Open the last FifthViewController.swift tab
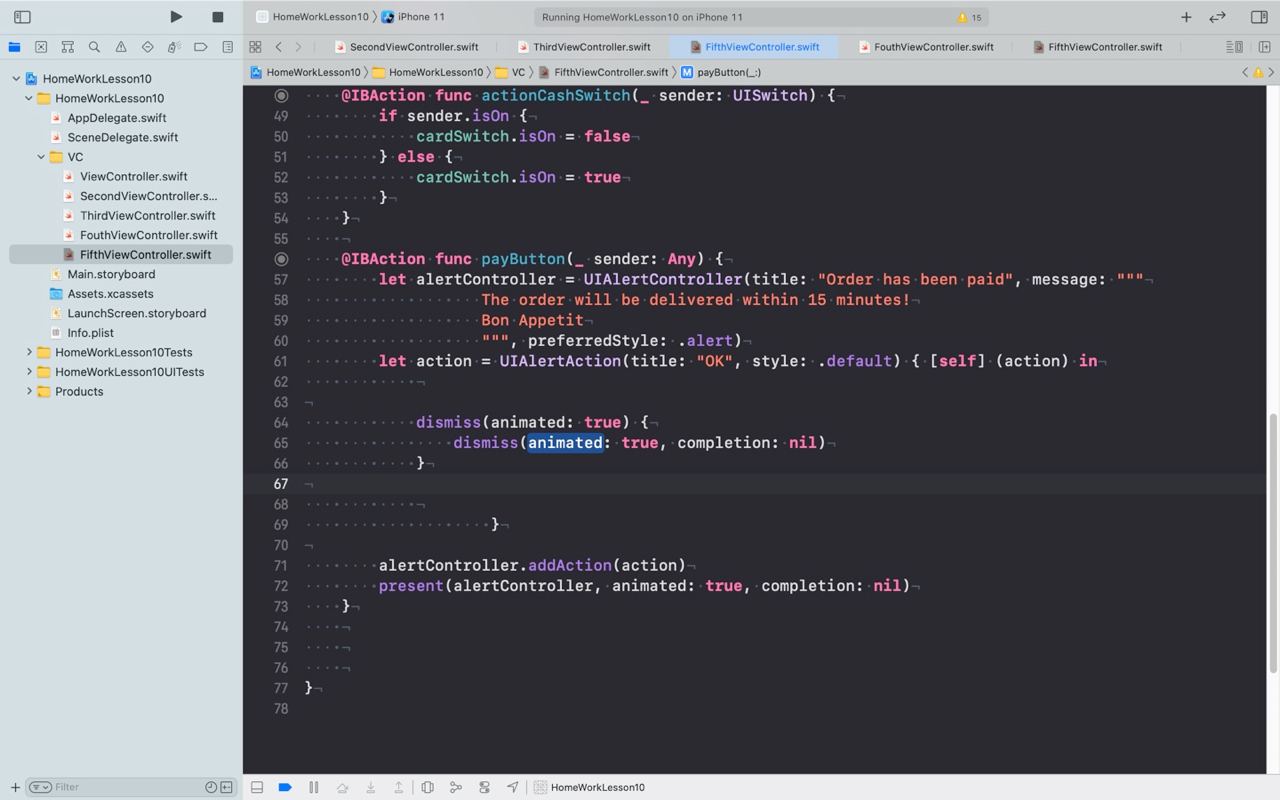This screenshot has width=1280, height=800. point(1098,47)
